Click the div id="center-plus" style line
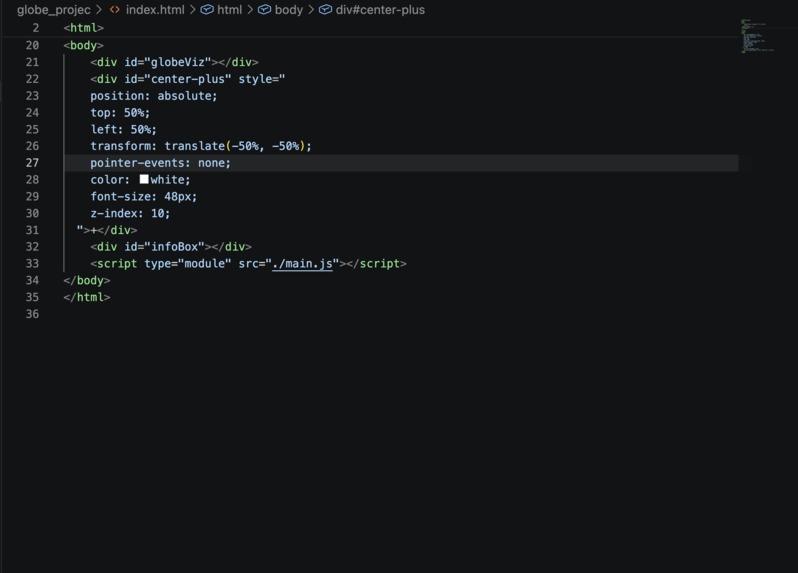Image resolution: width=798 pixels, height=573 pixels. (188, 79)
